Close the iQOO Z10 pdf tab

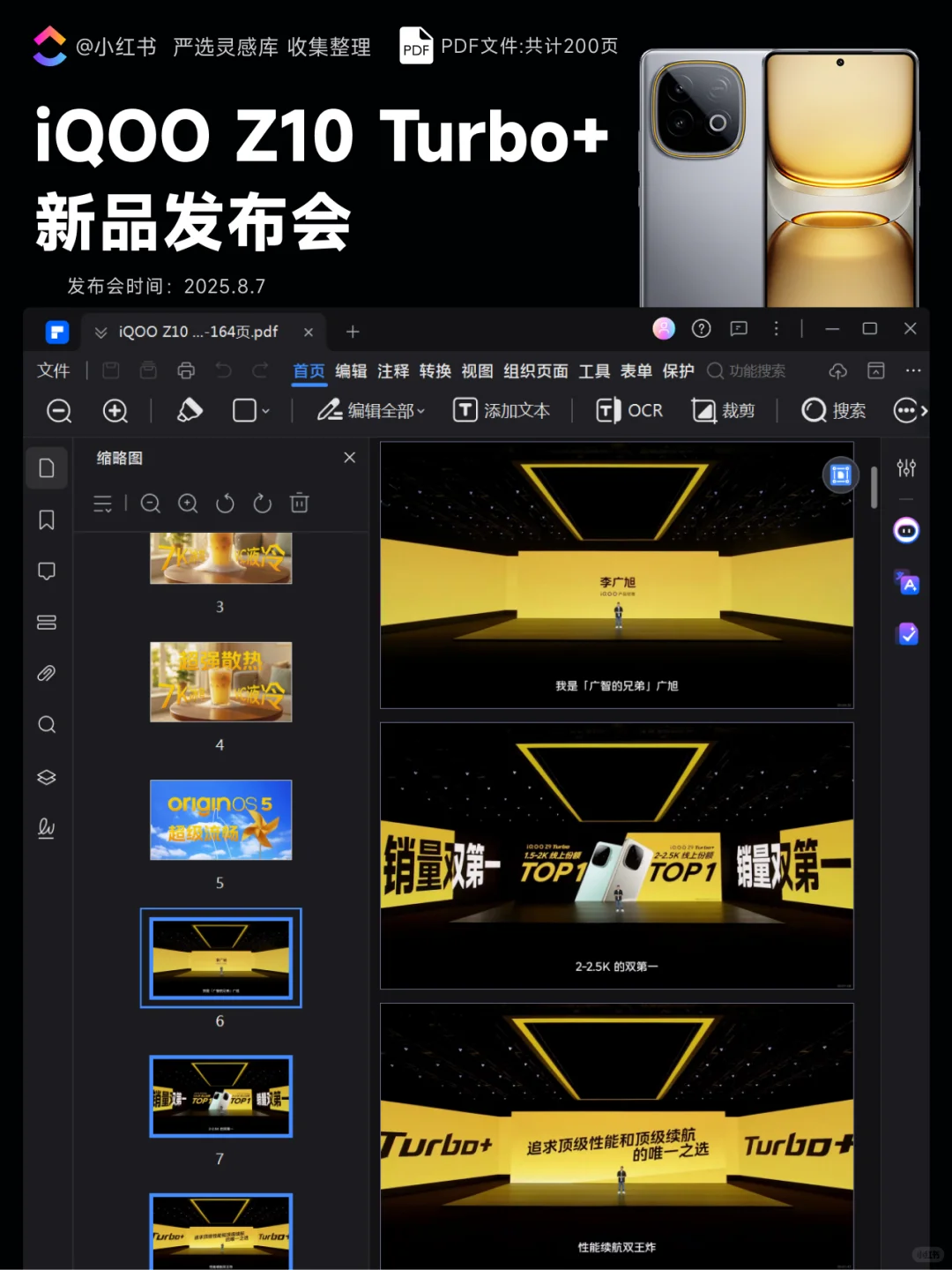pos(309,332)
